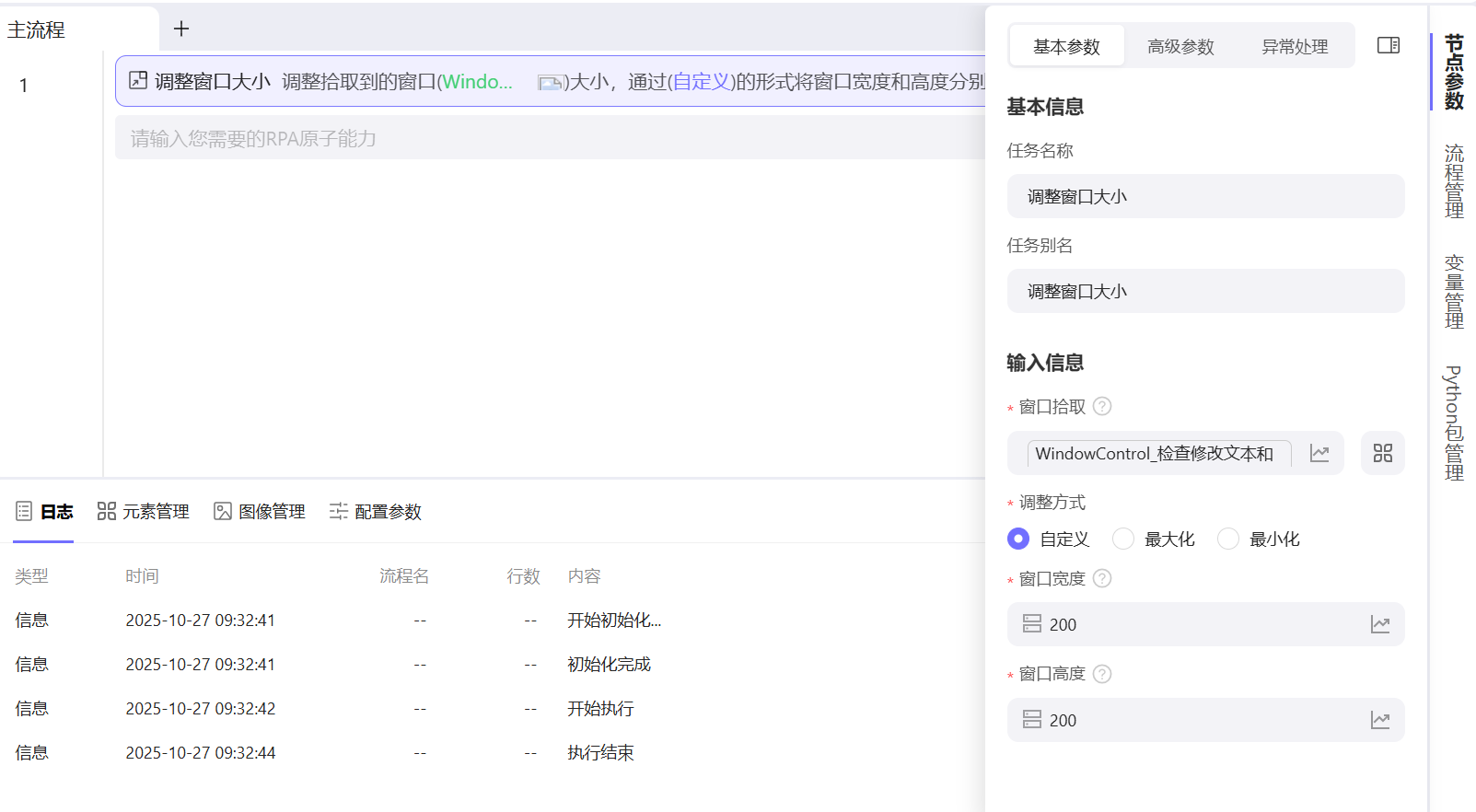
Task: Open help for 窗口高度
Action: click(x=1102, y=674)
